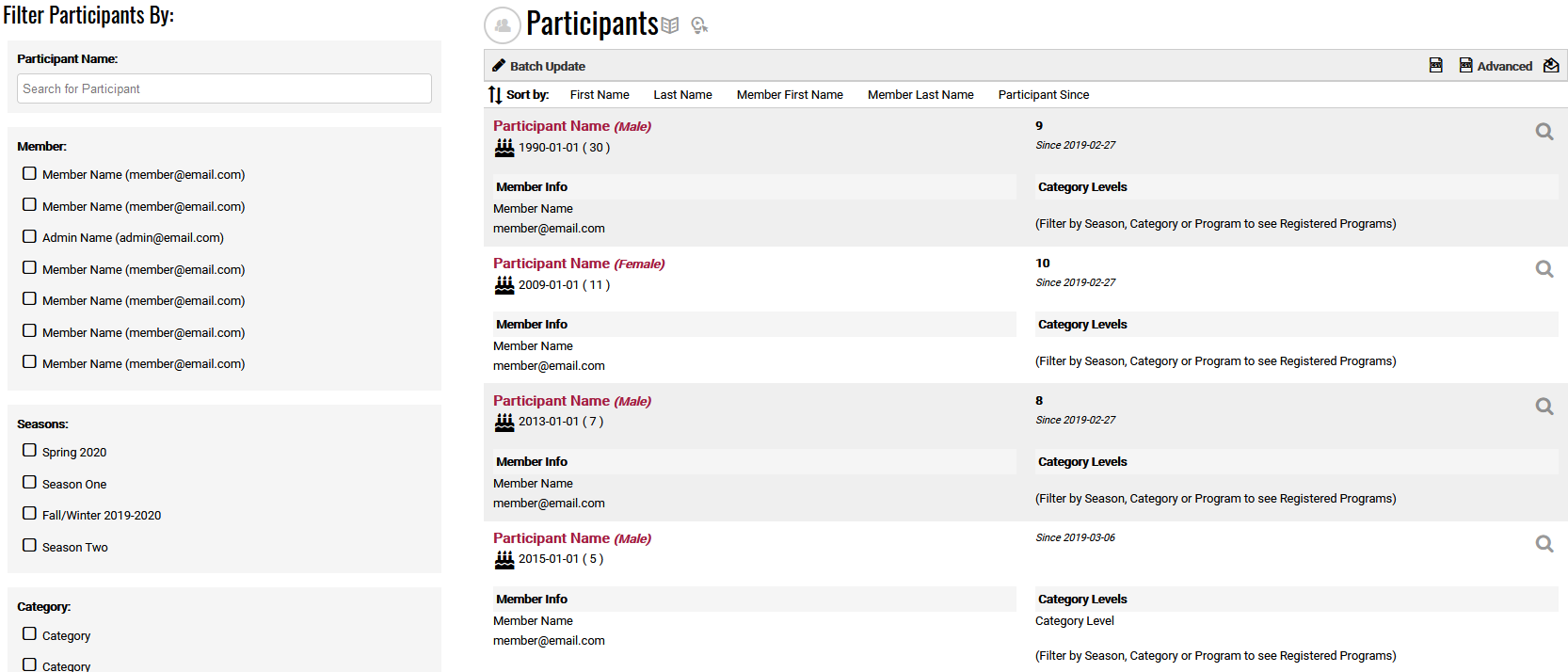This screenshot has width=1568, height=672.
Task: Click the Batch Update button
Action: [539, 65]
